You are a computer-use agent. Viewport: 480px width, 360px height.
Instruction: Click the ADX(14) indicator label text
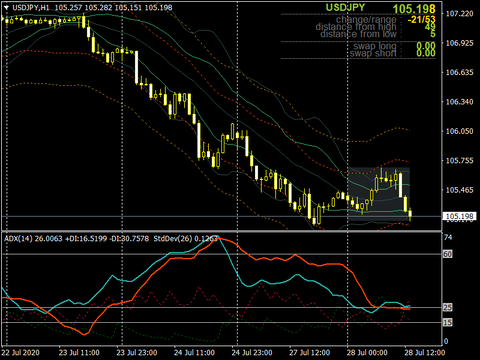click(x=19, y=239)
